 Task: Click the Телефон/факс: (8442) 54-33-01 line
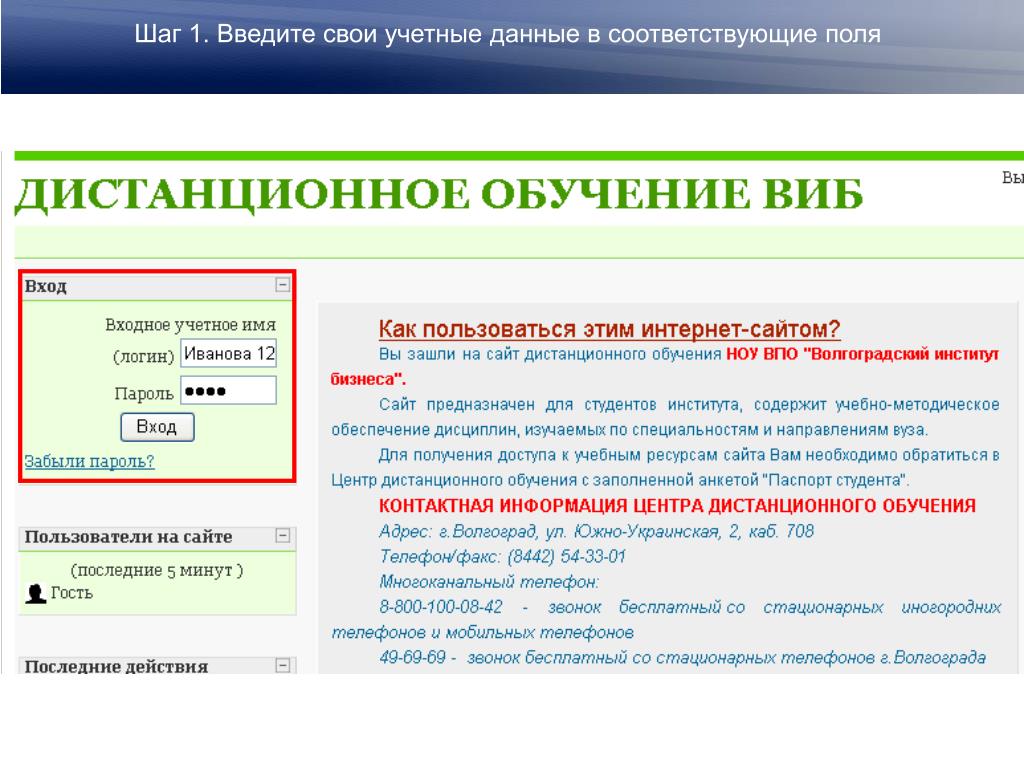point(502,556)
